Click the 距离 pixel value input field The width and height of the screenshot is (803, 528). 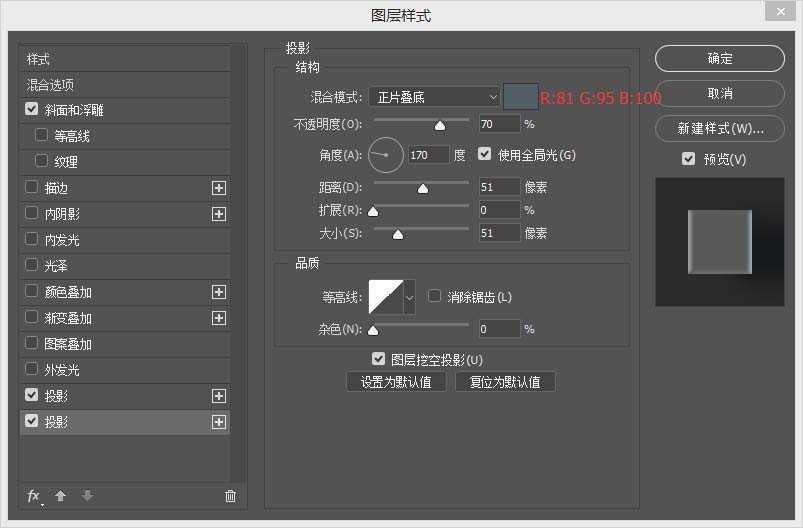click(499, 187)
